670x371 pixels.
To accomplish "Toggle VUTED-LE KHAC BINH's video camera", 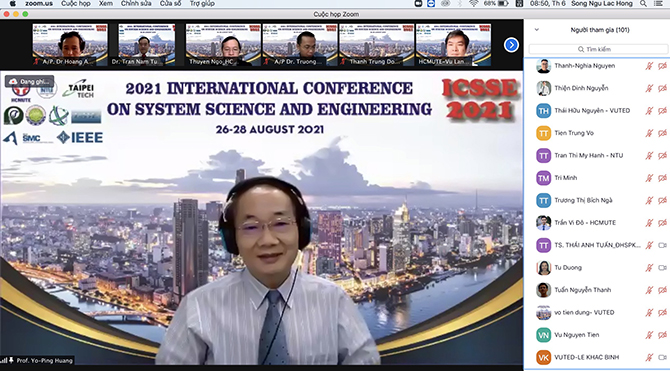I will 662,357.
